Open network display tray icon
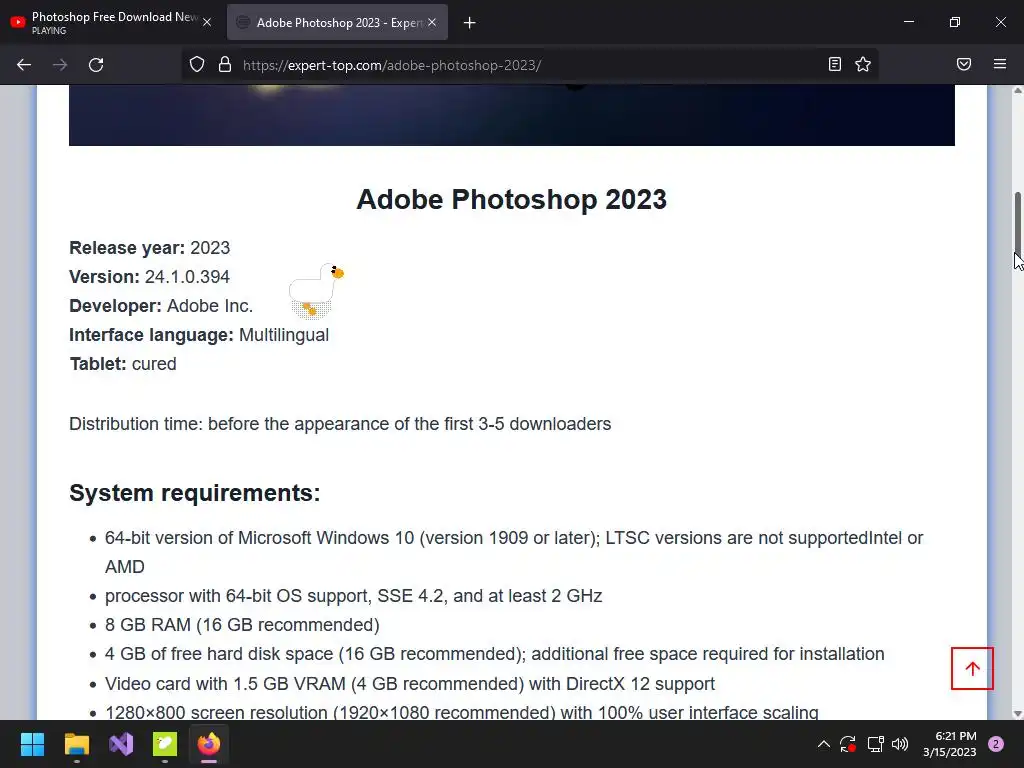Image resolution: width=1024 pixels, height=768 pixels. pyautogui.click(x=875, y=744)
